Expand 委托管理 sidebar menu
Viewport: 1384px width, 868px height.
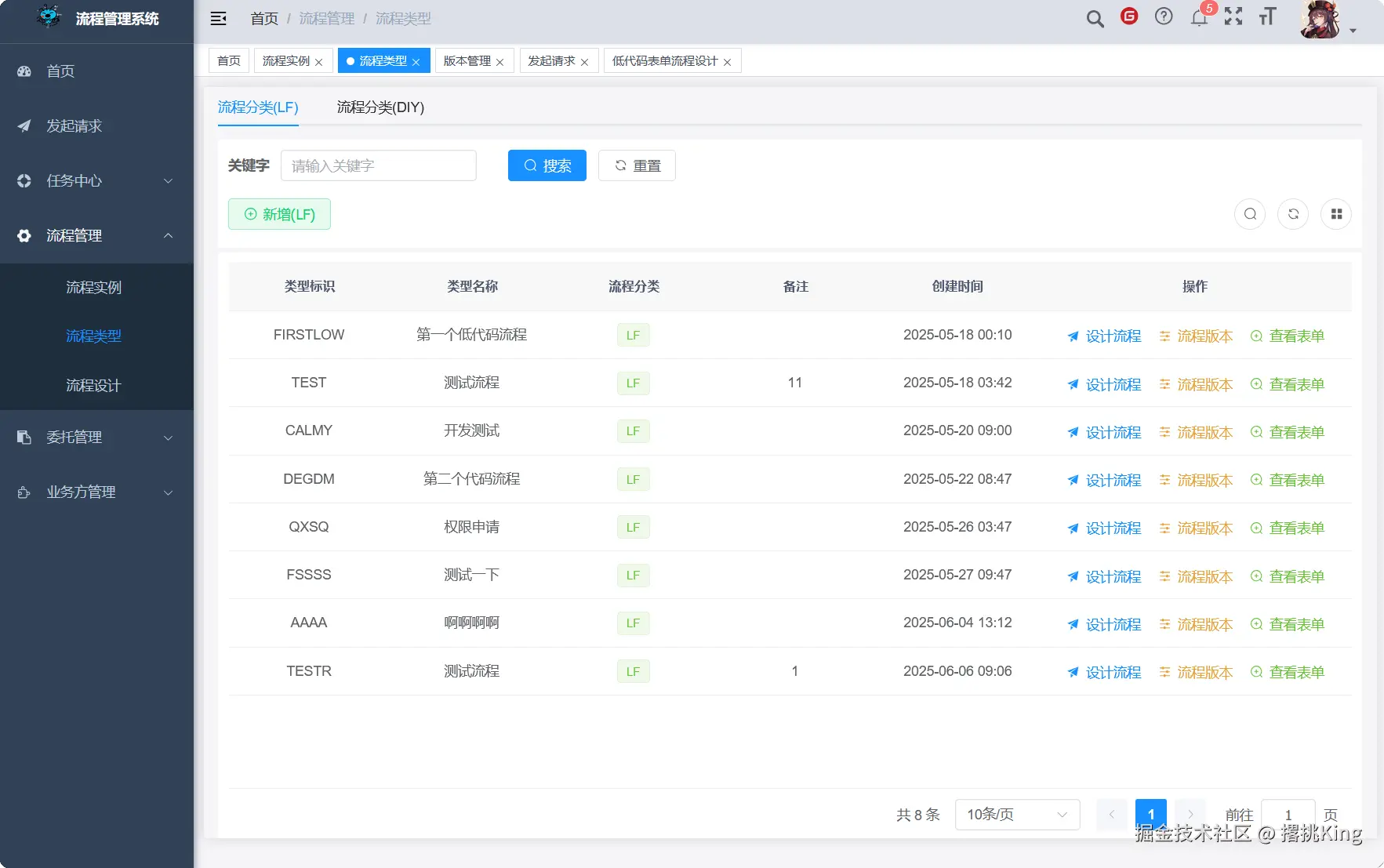[x=96, y=438]
